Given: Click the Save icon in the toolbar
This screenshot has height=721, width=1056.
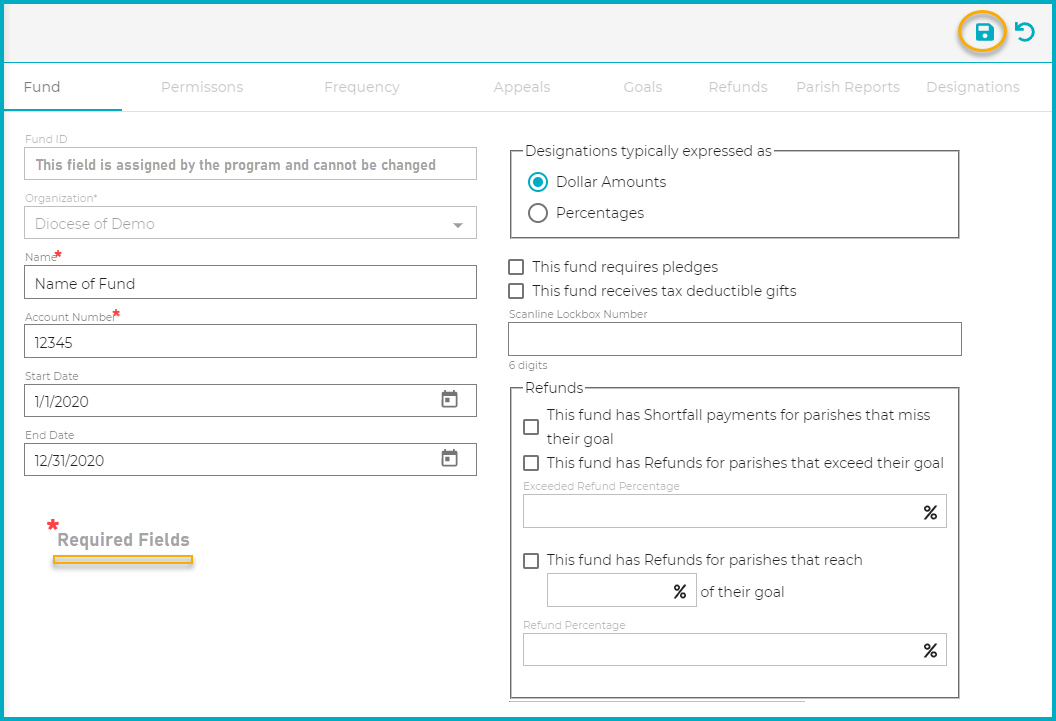Looking at the screenshot, I should tap(984, 32).
